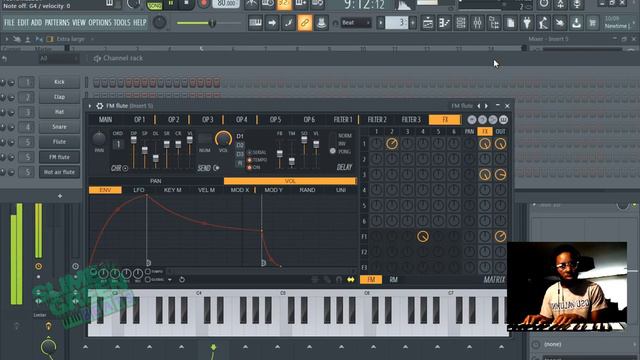Switch to the OP 3 tab
This screenshot has width=640, height=360.
click(x=207, y=120)
